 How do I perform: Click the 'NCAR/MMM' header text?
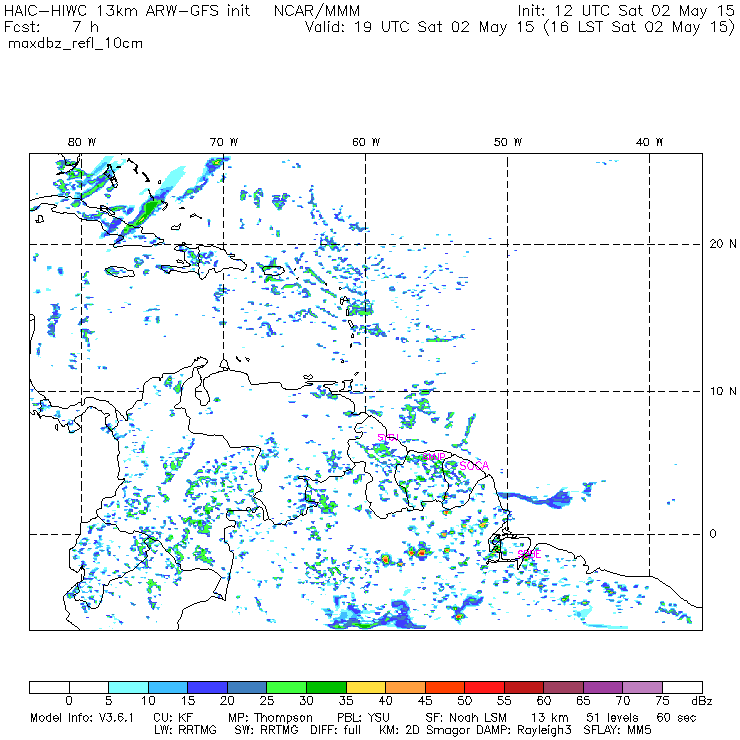point(317,10)
